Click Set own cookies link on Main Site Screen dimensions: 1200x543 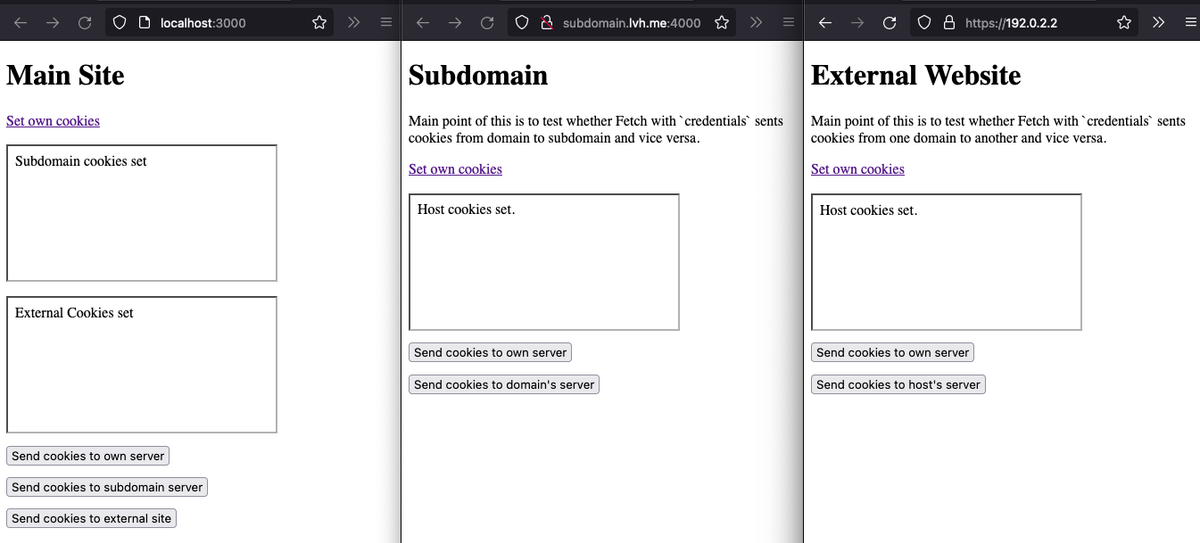tap(53, 121)
